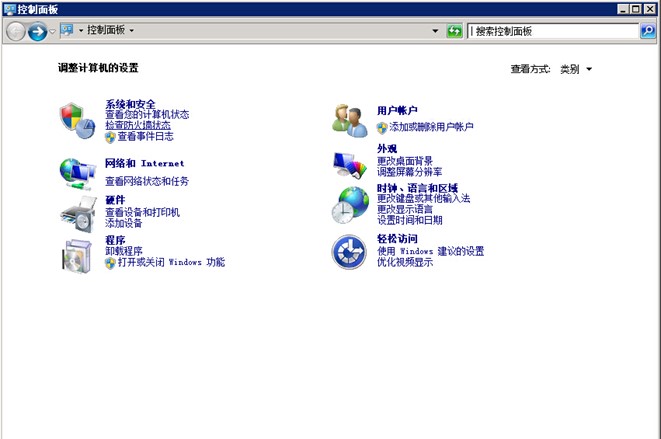Screen dimensions: 661x439
Task: Expand the address bar history dropdown arrow
Action: 435,31
